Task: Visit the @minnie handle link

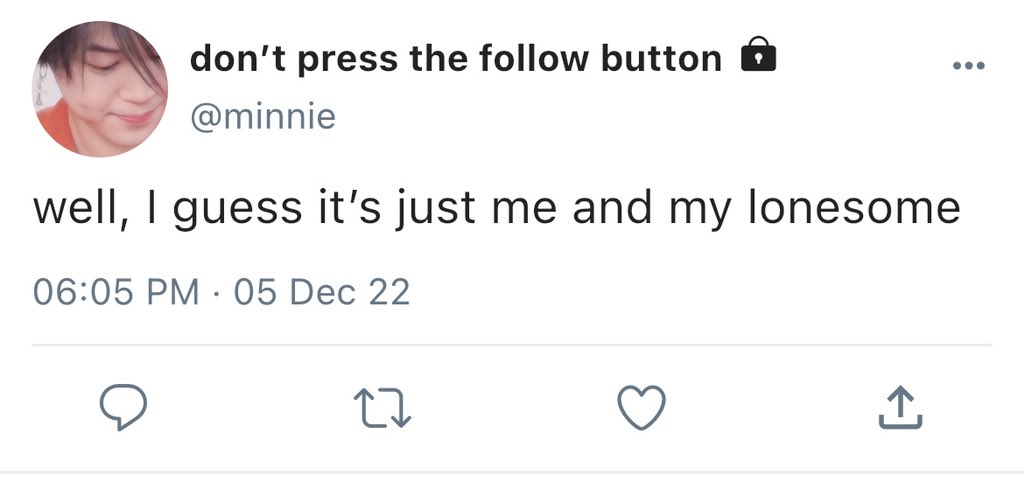Action: click(263, 117)
